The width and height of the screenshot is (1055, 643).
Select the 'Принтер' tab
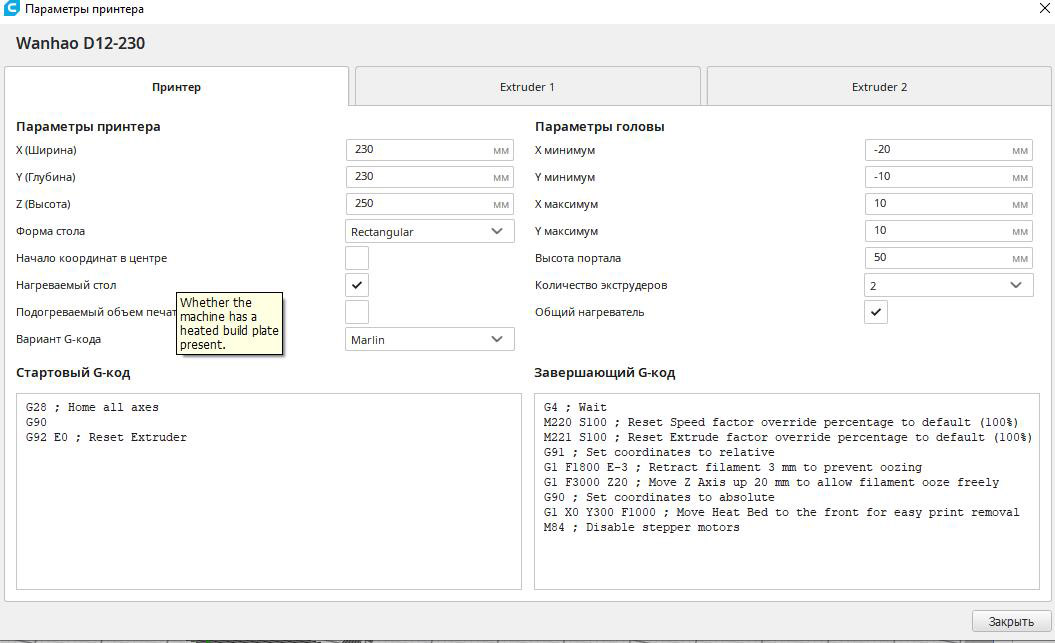point(177,87)
